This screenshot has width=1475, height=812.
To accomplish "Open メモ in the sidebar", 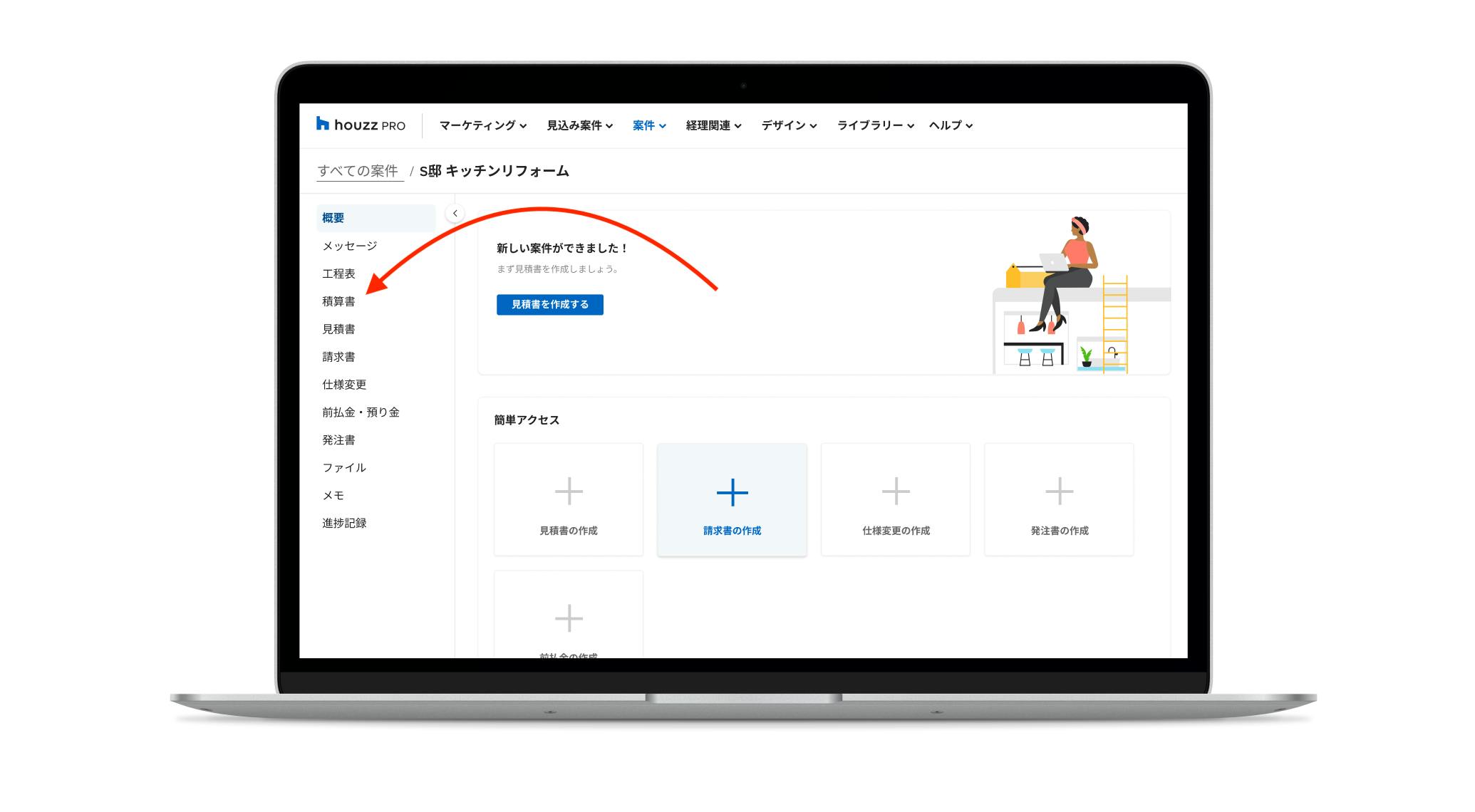I will [x=333, y=496].
